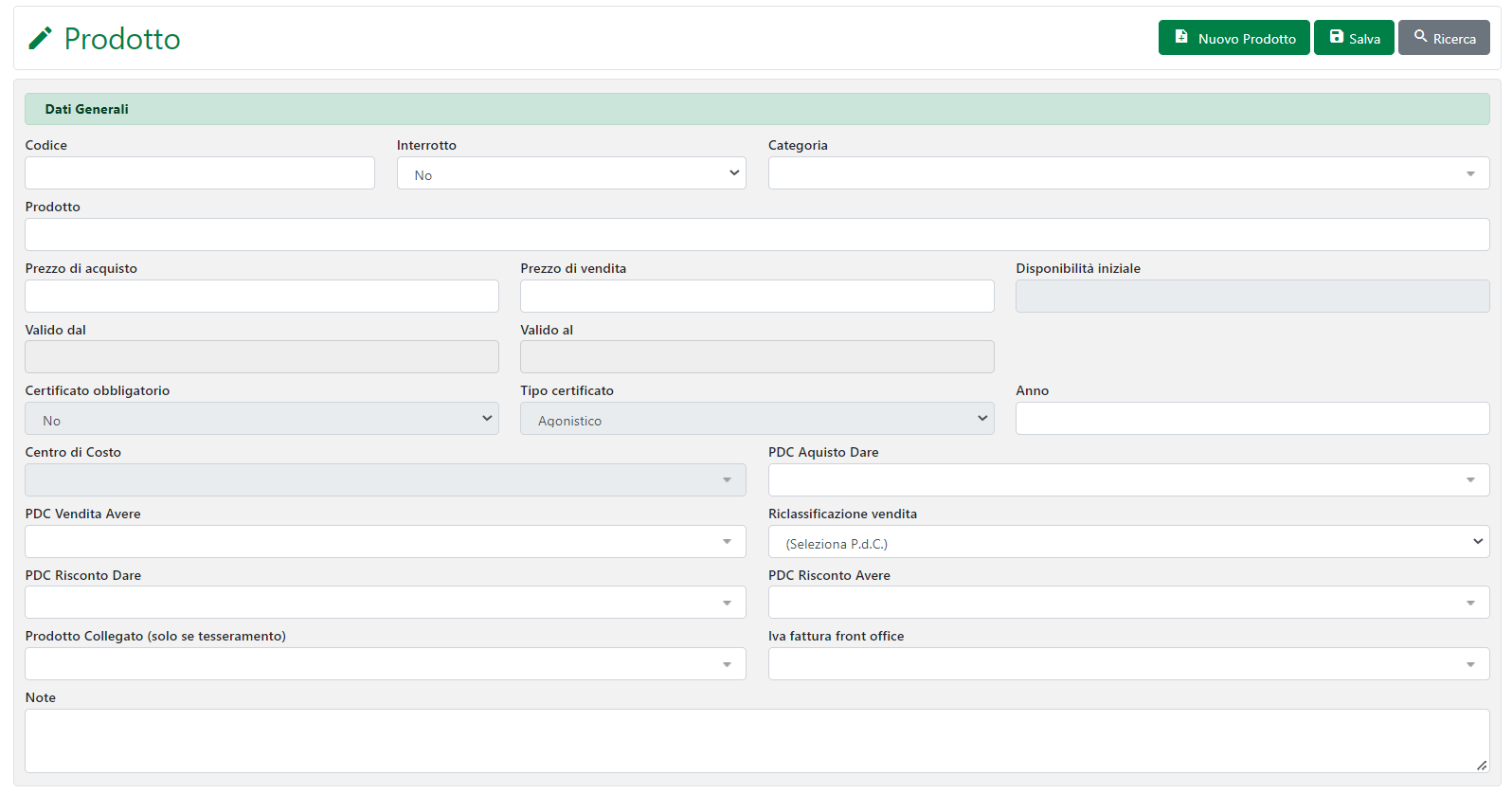Expand the Categoria combo box
Viewport: 1512px width, 794px height.
click(x=1128, y=173)
